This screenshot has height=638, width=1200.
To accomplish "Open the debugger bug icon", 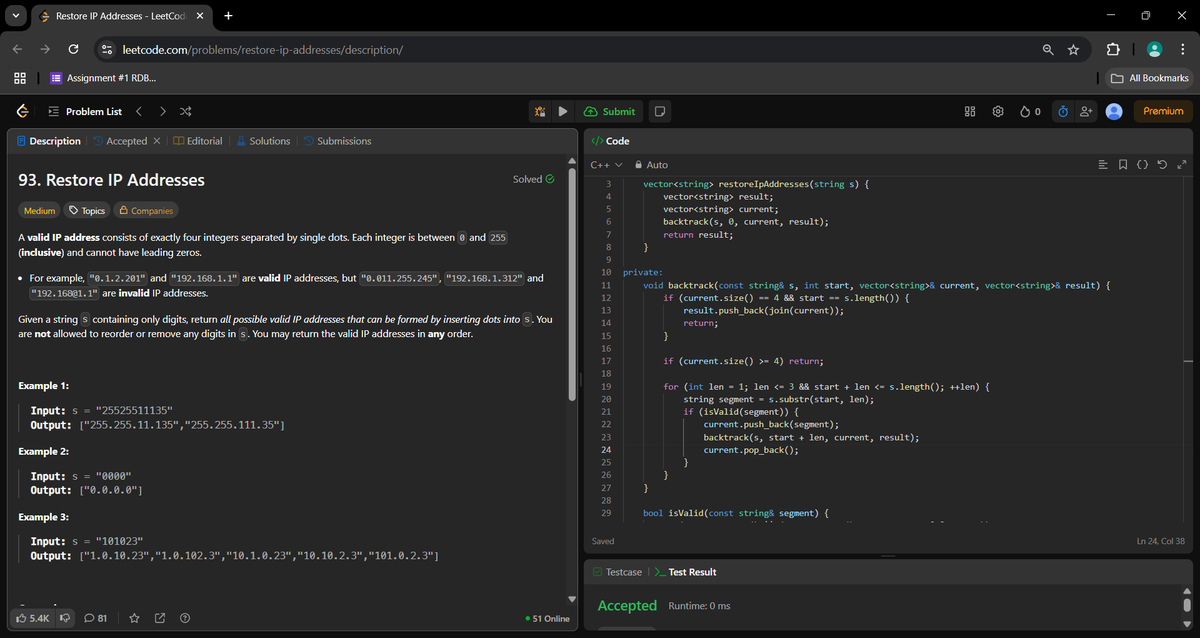I will [540, 111].
